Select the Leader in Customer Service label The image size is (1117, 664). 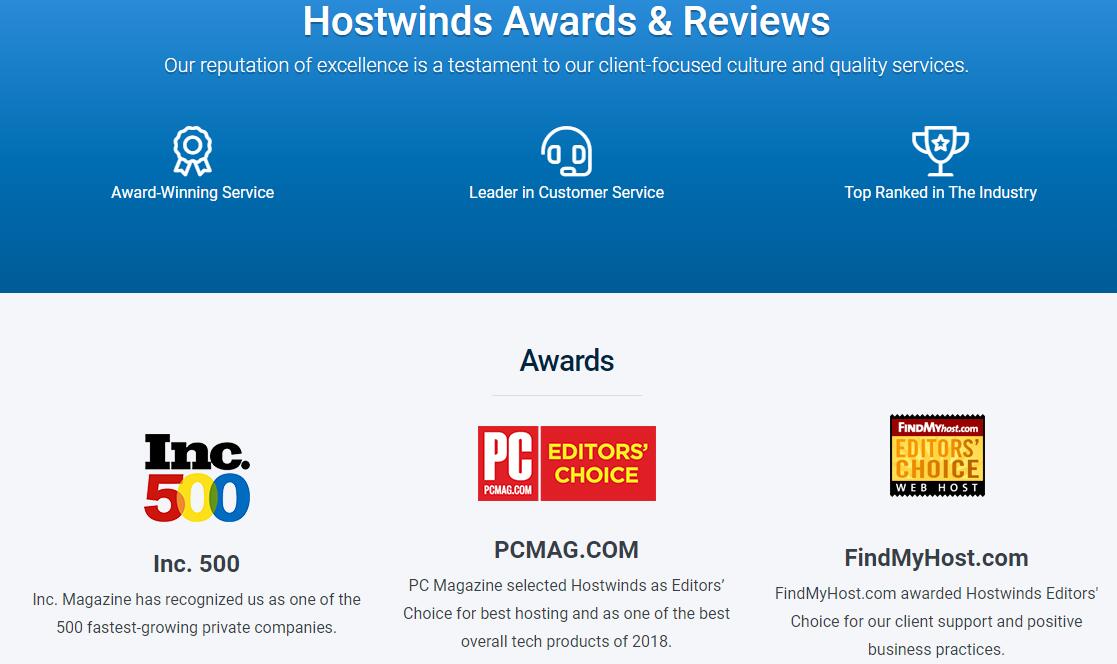point(566,192)
